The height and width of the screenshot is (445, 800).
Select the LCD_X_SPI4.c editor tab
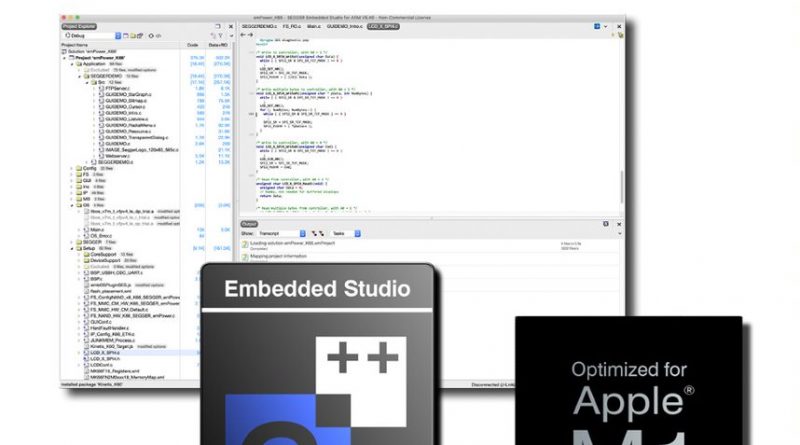tap(383, 26)
